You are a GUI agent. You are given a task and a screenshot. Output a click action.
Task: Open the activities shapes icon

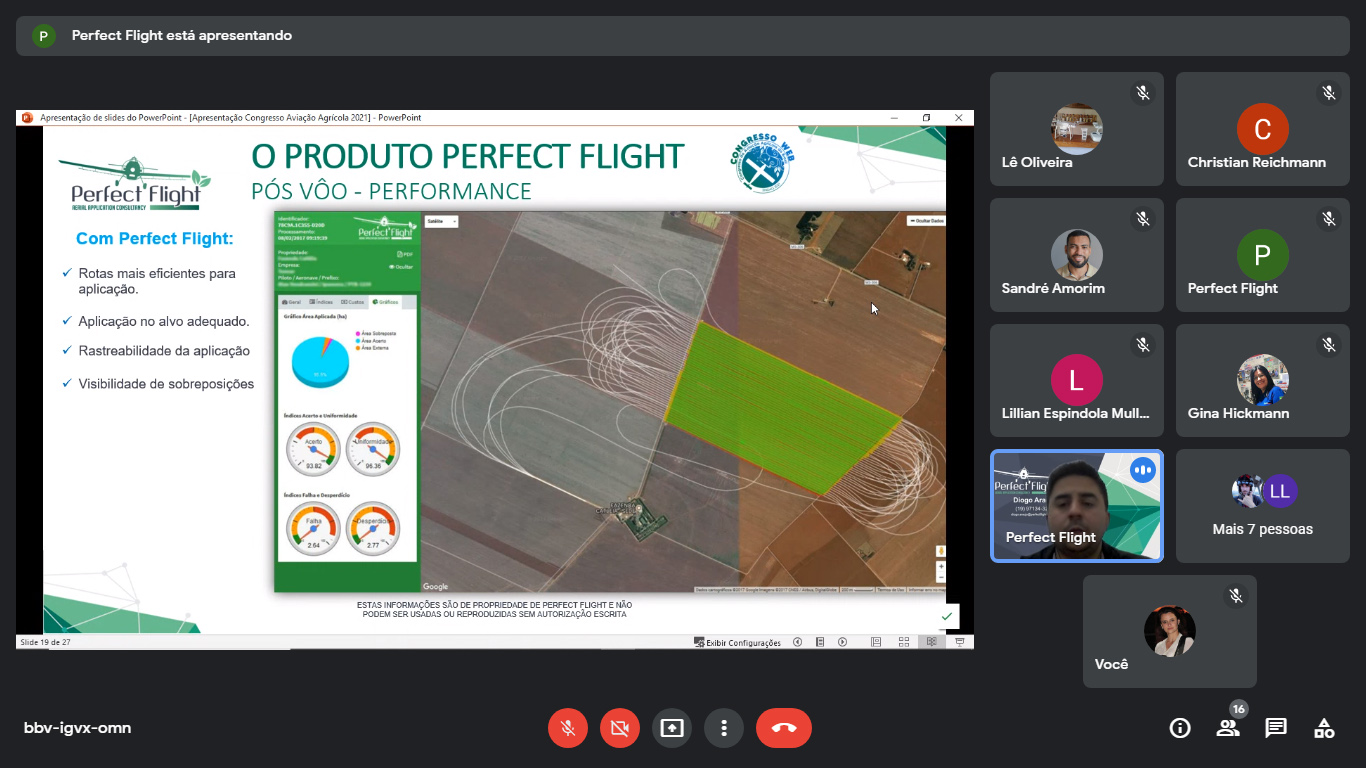click(x=1324, y=728)
